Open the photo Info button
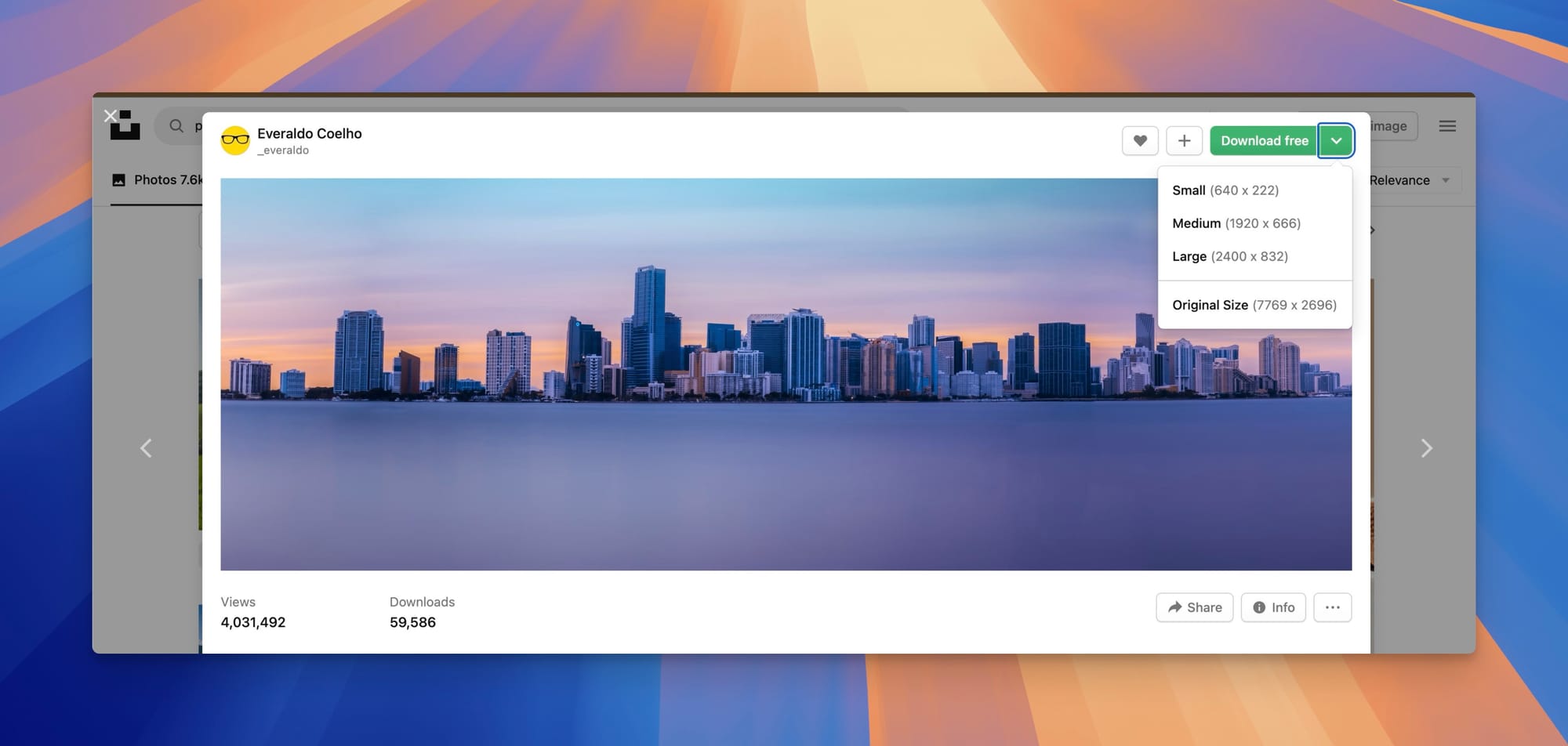 point(1273,607)
